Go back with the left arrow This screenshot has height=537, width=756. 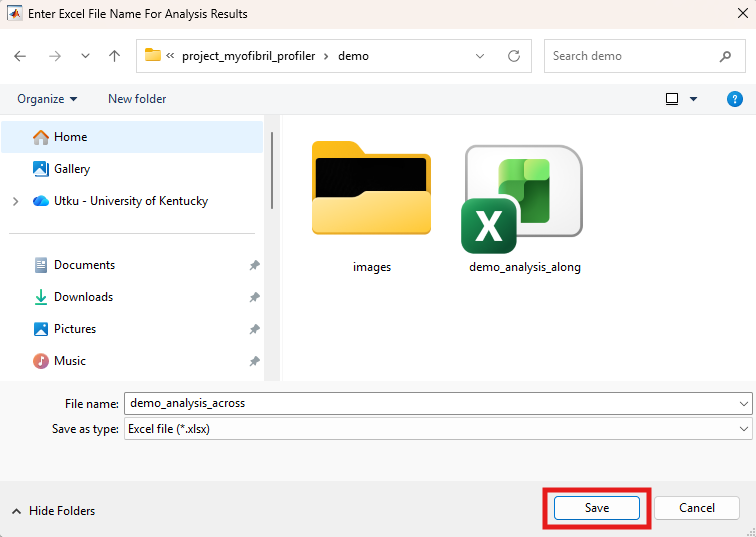pyautogui.click(x=20, y=56)
